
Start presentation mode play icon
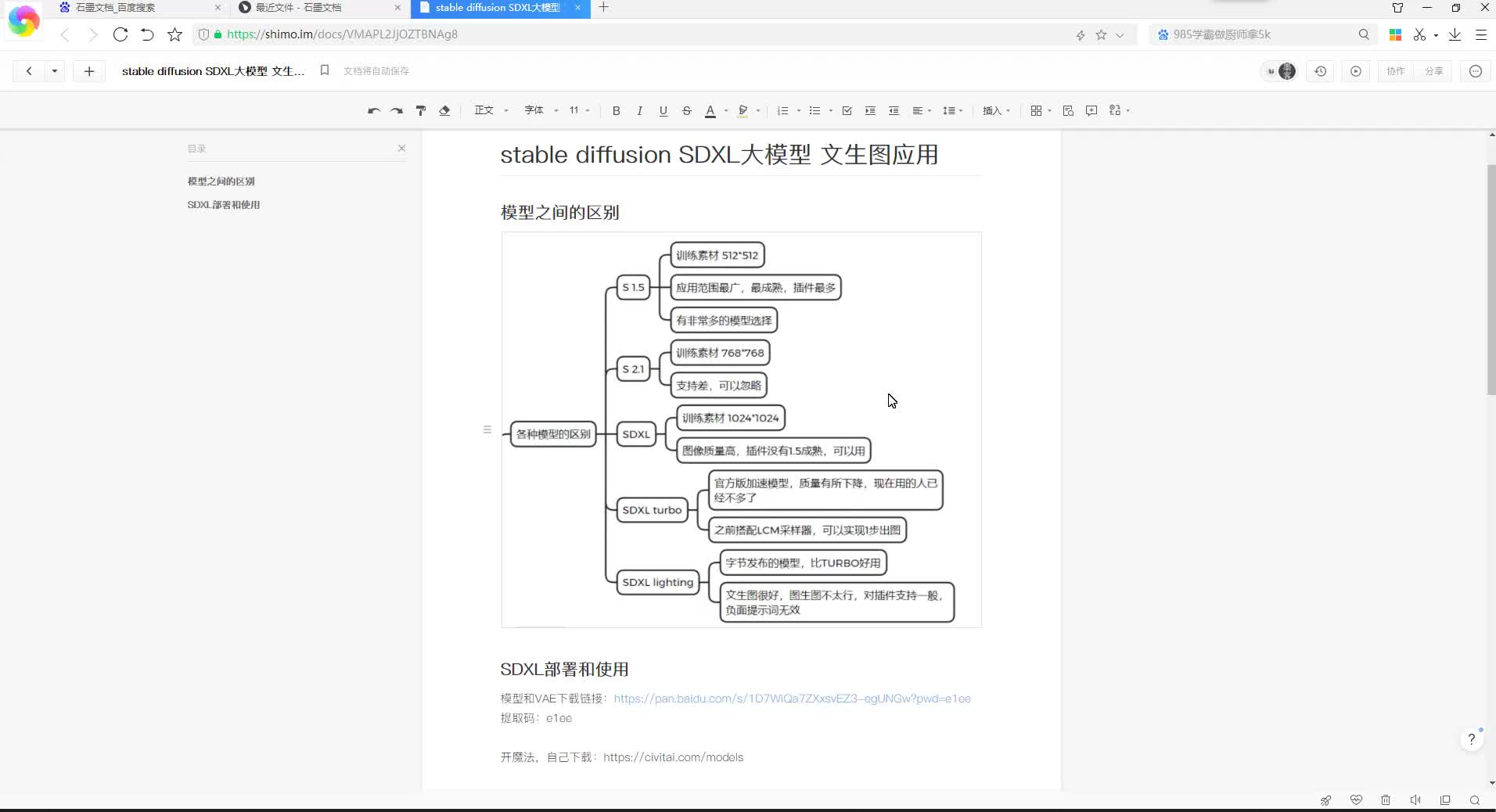pyautogui.click(x=1356, y=71)
